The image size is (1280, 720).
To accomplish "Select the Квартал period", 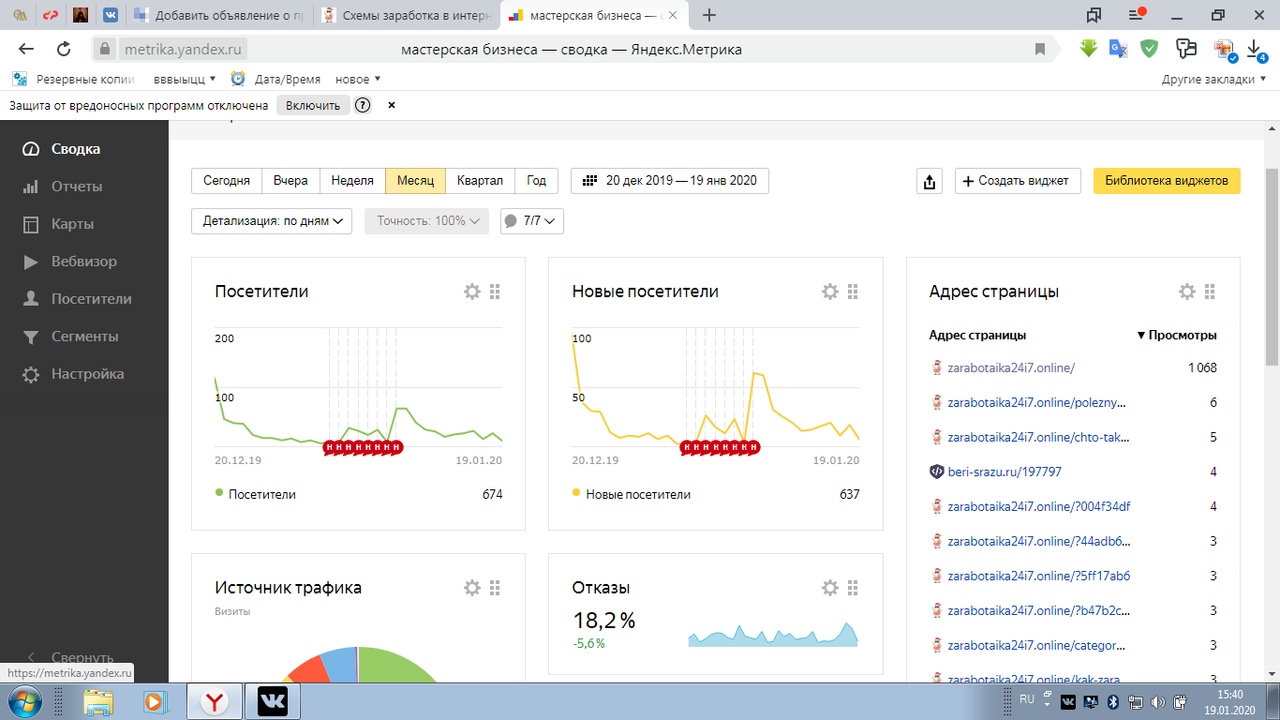I will 480,181.
